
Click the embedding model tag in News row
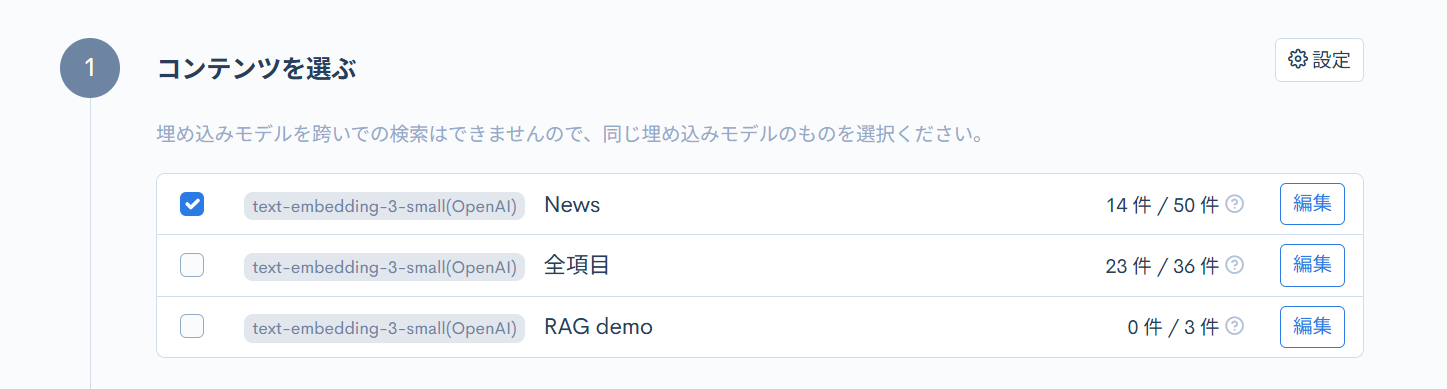pos(384,206)
